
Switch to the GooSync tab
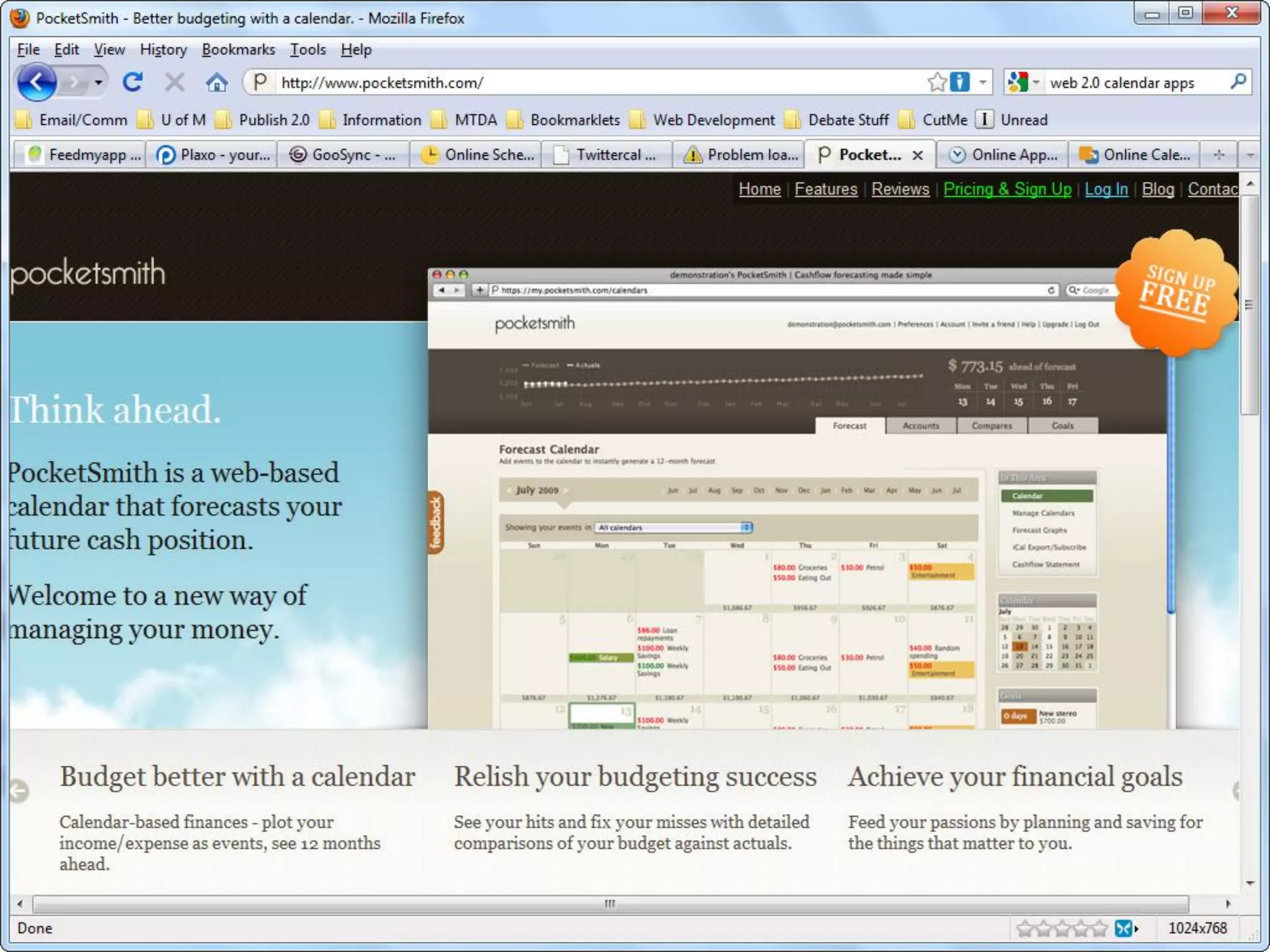(x=343, y=154)
